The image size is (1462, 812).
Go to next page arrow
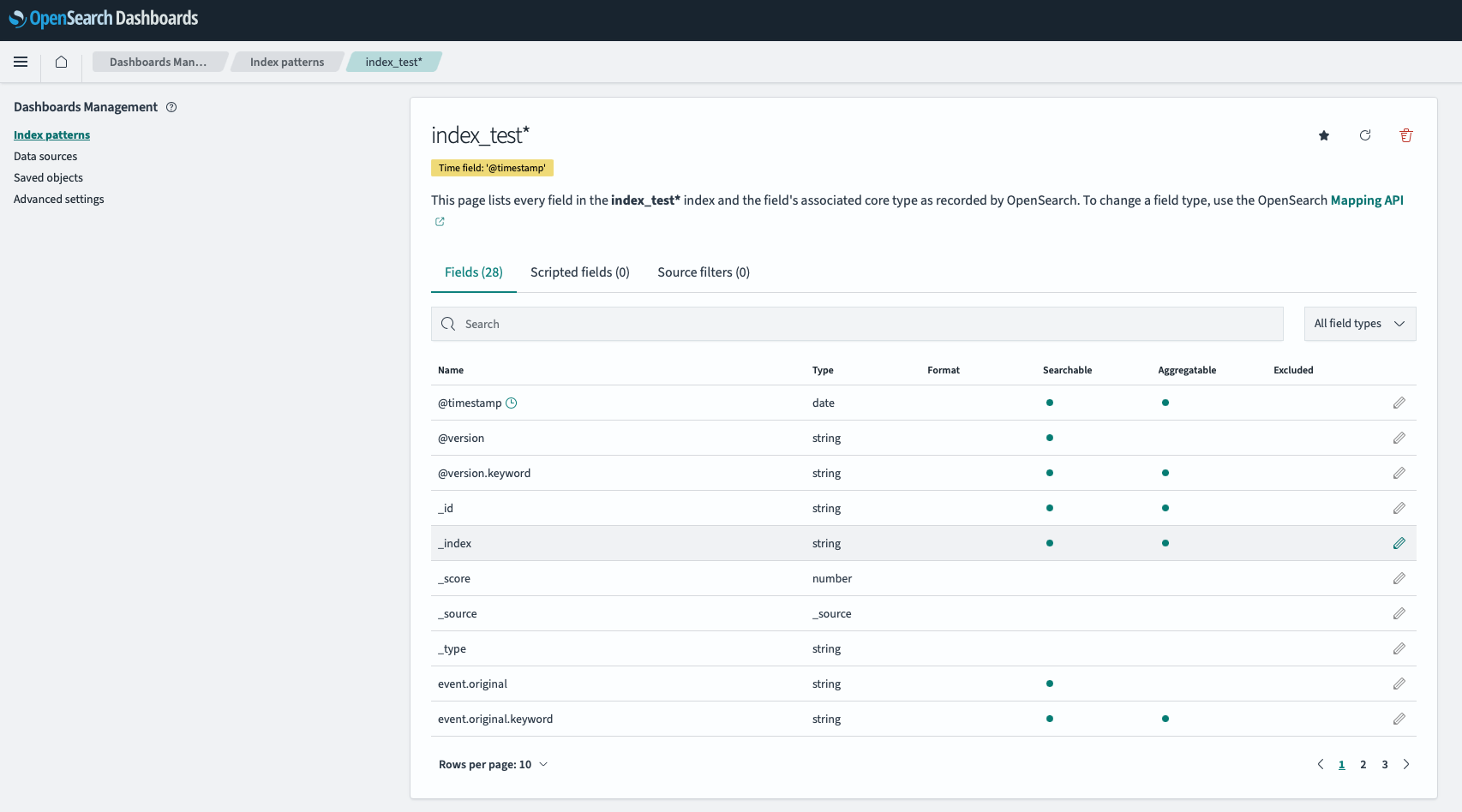coord(1406,764)
